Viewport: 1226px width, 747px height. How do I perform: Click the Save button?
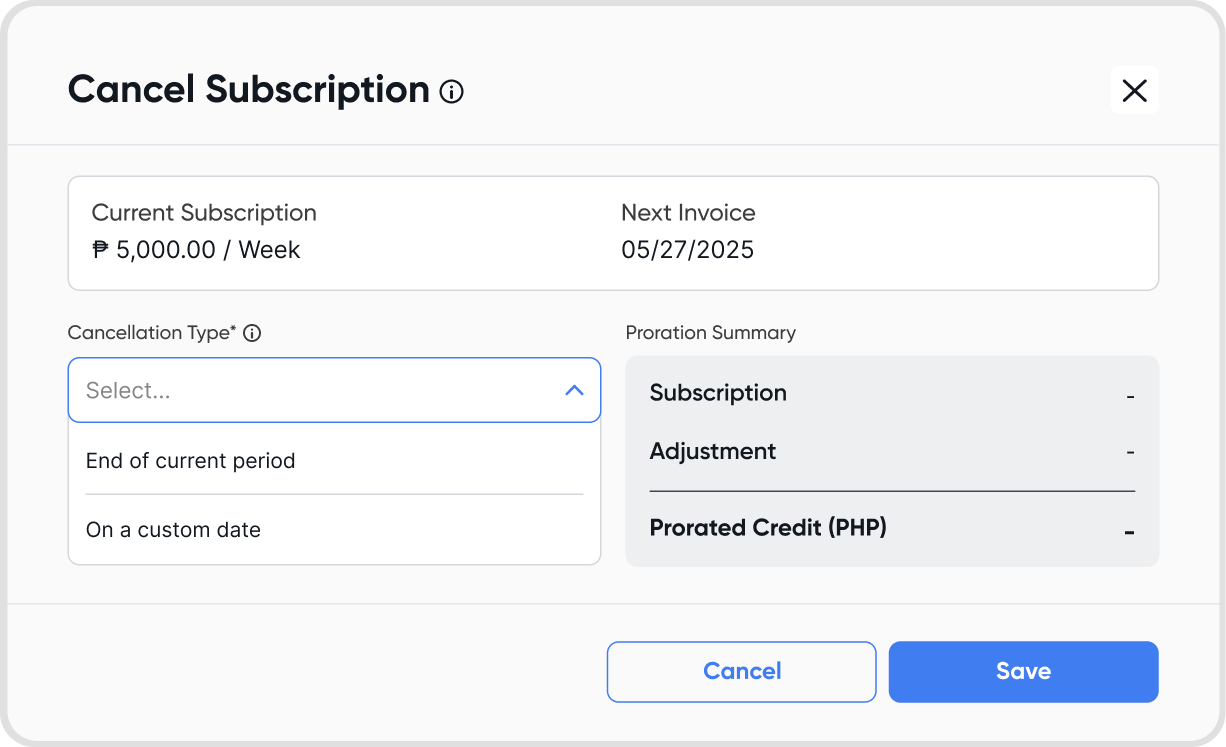1023,672
